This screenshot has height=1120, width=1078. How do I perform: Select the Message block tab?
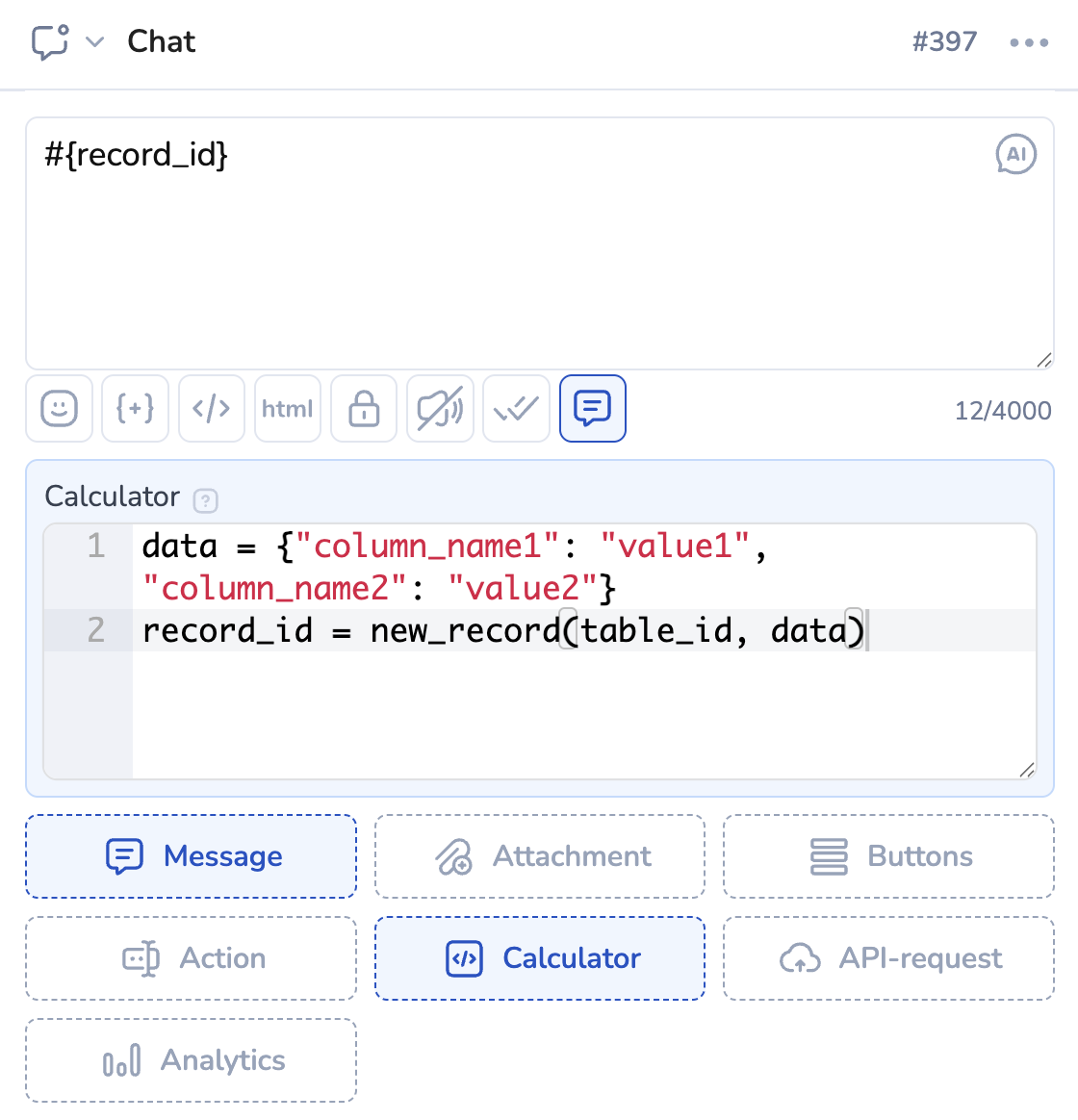[x=192, y=856]
